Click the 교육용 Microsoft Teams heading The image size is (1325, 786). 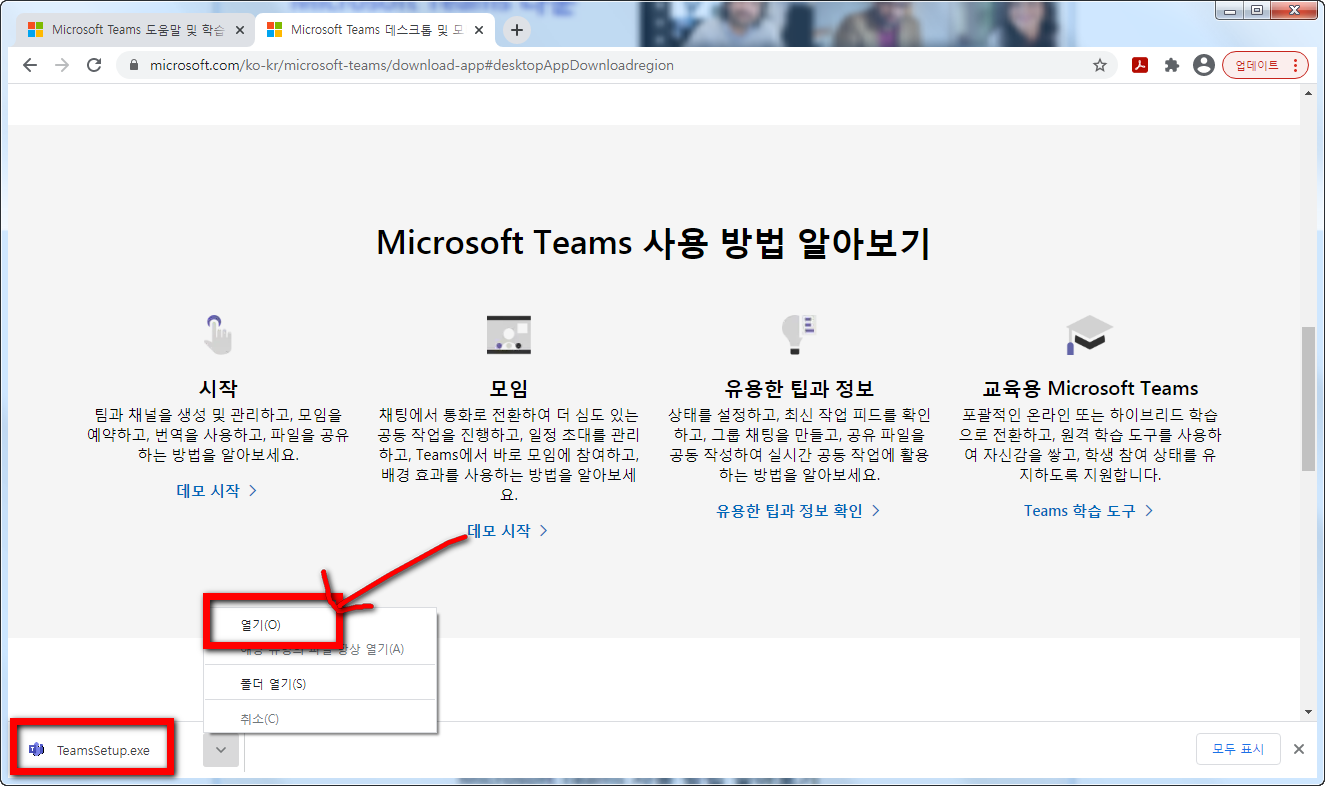click(x=1090, y=389)
